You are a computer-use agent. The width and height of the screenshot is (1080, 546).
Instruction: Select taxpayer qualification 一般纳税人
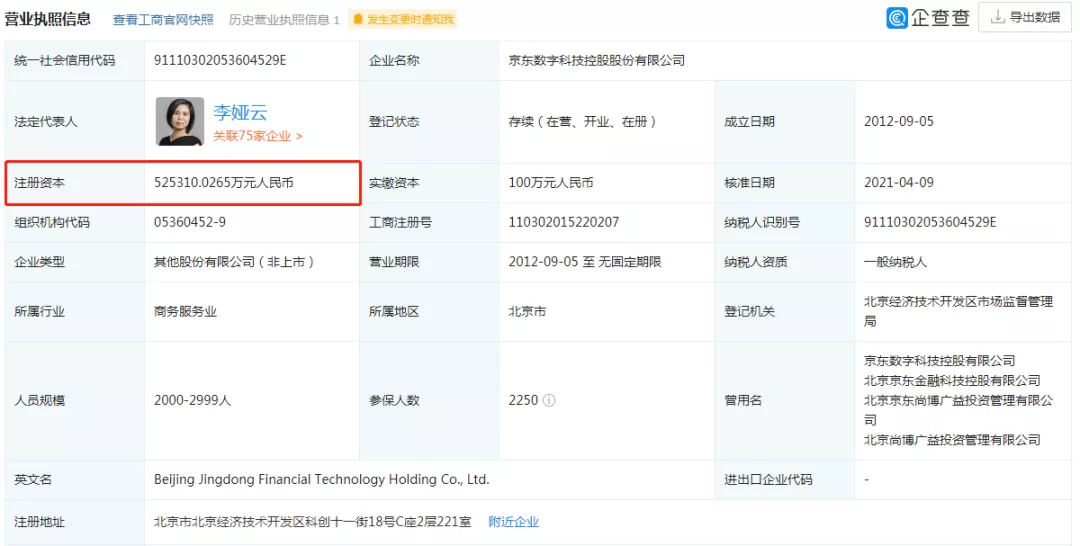coord(895,262)
